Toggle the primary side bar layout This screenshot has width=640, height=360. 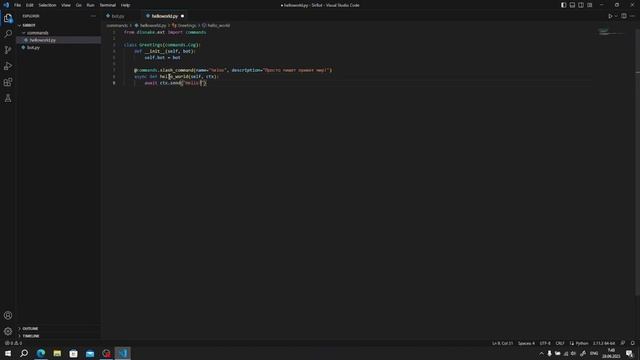click(x=563, y=5)
